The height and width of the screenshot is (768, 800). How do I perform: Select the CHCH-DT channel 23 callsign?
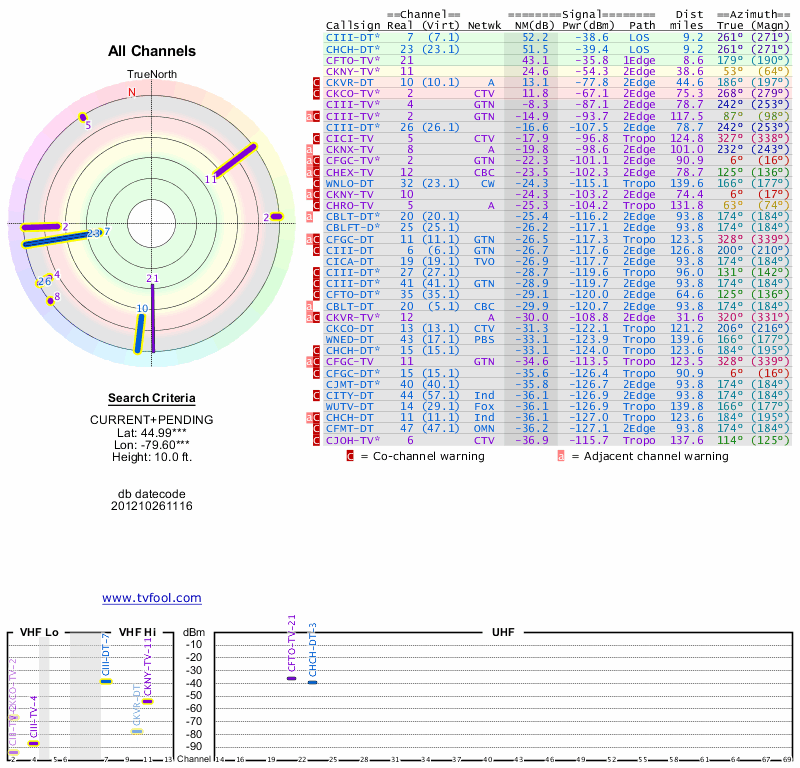click(350, 49)
